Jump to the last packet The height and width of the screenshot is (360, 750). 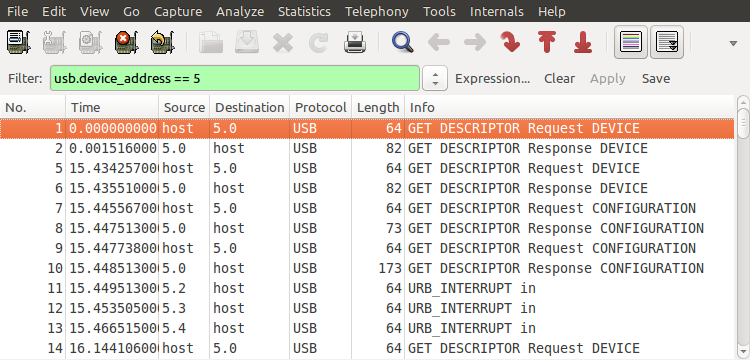[583, 43]
